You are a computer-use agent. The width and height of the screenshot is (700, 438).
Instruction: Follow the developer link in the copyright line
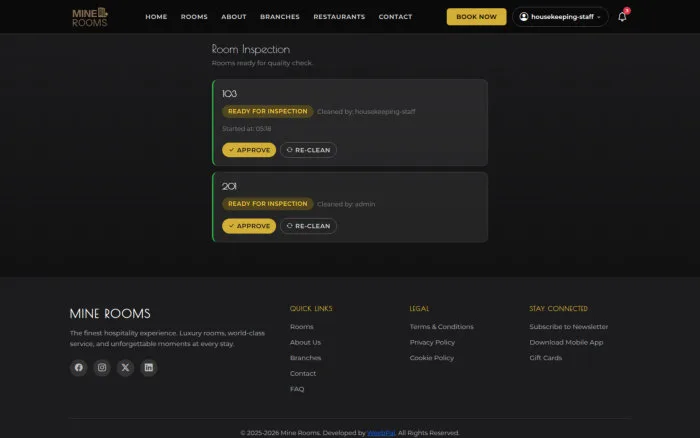381,433
